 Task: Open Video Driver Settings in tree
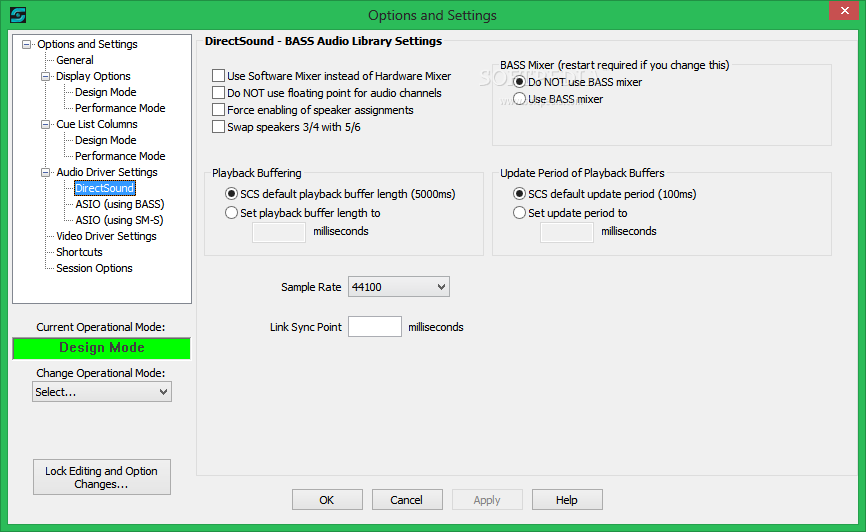(x=106, y=236)
